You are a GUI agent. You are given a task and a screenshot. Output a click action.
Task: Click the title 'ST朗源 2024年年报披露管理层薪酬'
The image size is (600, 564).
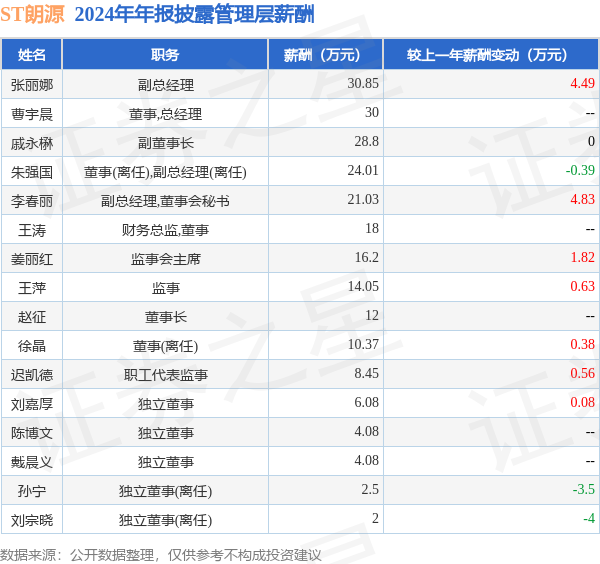[x=157, y=15]
